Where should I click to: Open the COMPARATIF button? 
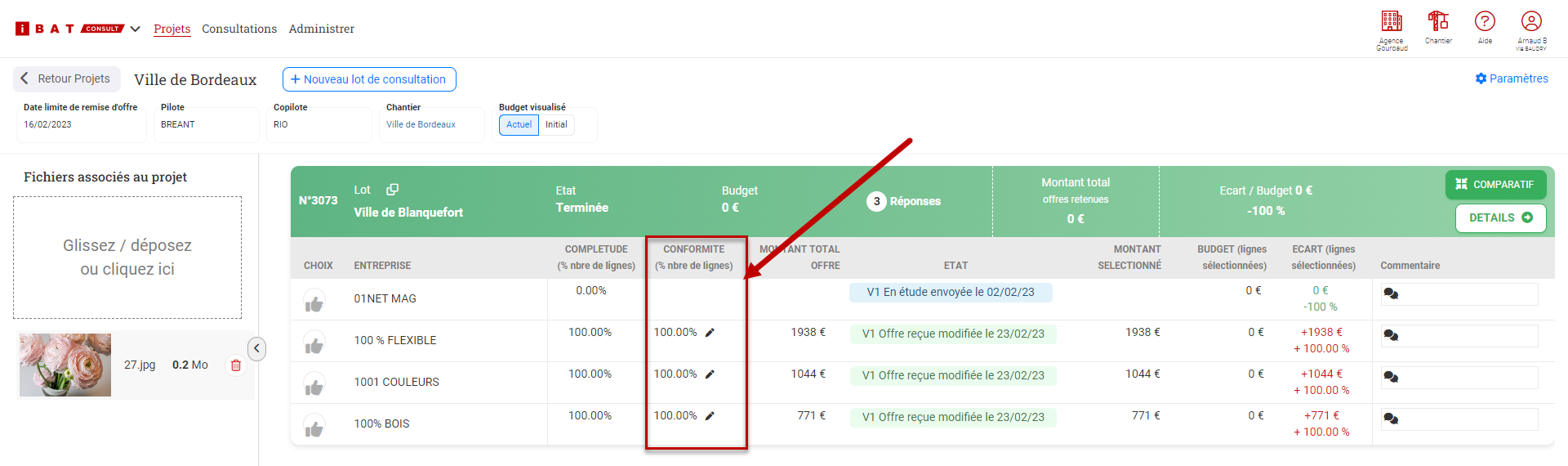[1495, 185]
